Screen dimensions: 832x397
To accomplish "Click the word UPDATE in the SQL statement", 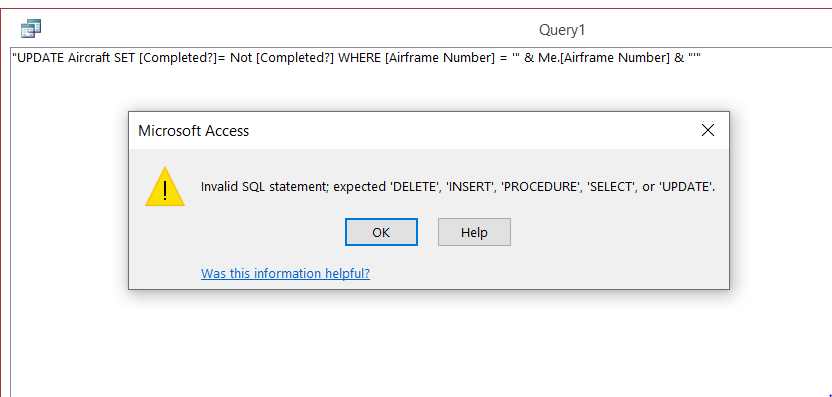I will tap(41, 58).
